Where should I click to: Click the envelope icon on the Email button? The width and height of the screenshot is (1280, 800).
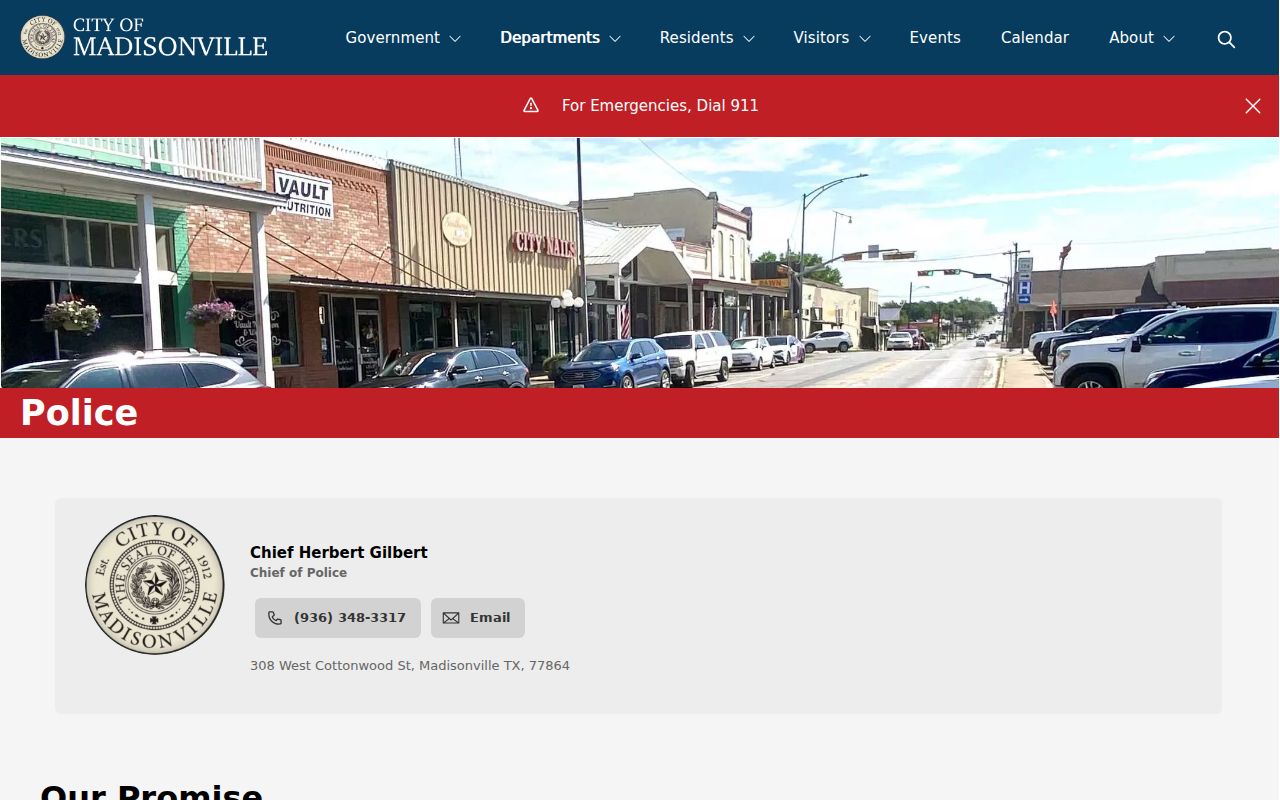click(451, 618)
